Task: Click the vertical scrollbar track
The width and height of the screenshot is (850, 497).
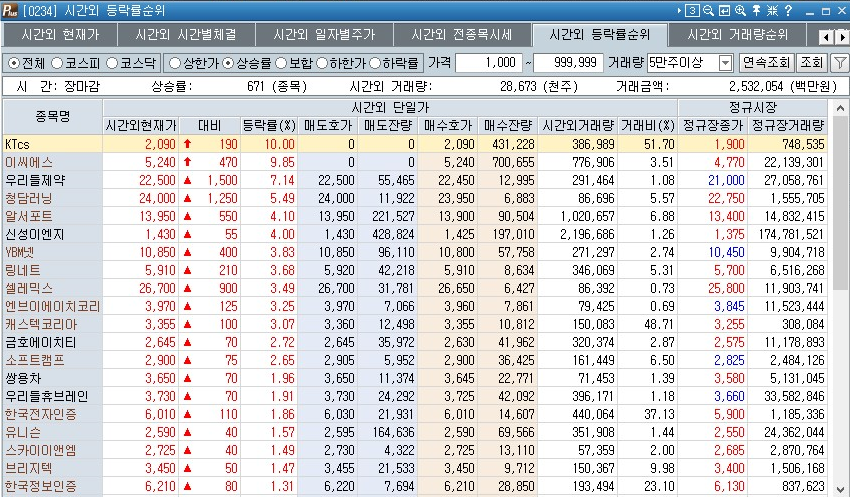Action: tap(840, 298)
